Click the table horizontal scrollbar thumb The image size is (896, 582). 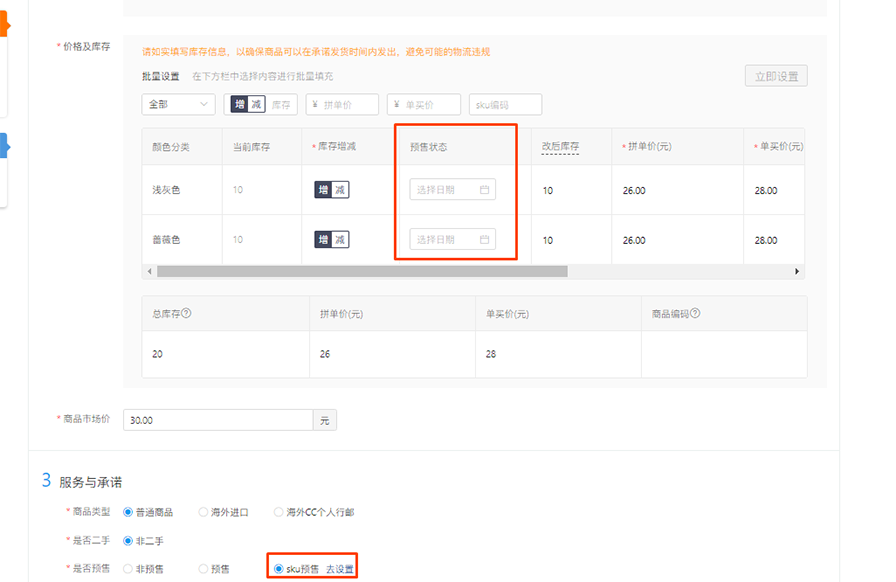point(362,272)
